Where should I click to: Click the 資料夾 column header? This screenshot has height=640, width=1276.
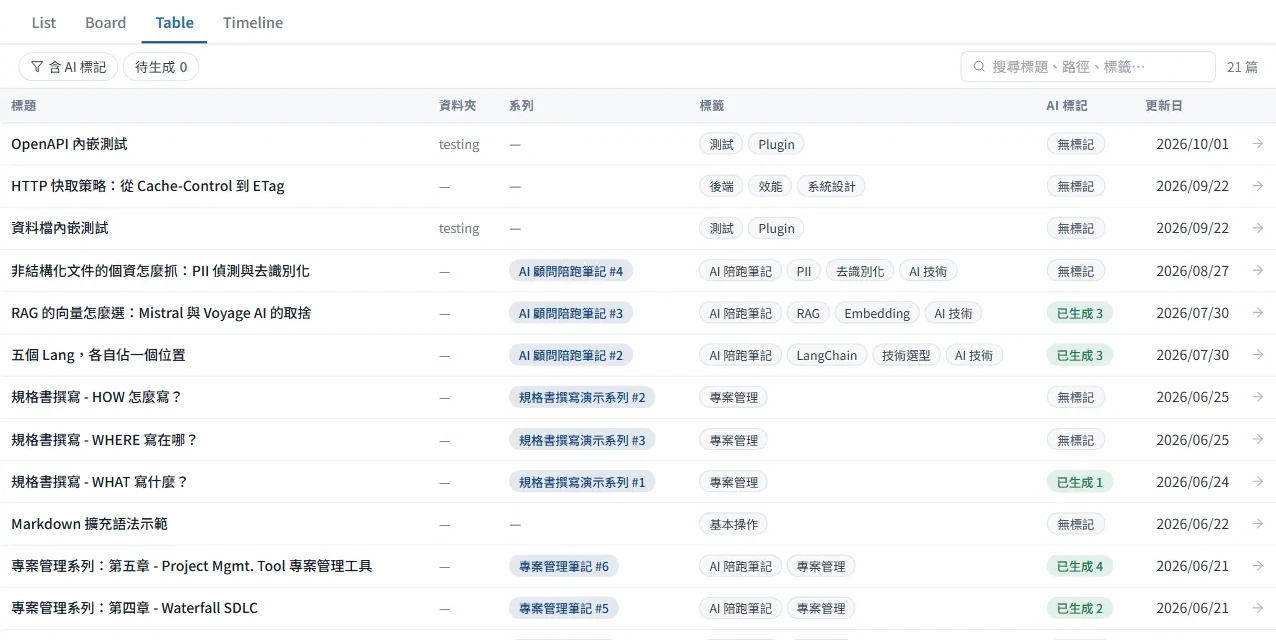(458, 105)
